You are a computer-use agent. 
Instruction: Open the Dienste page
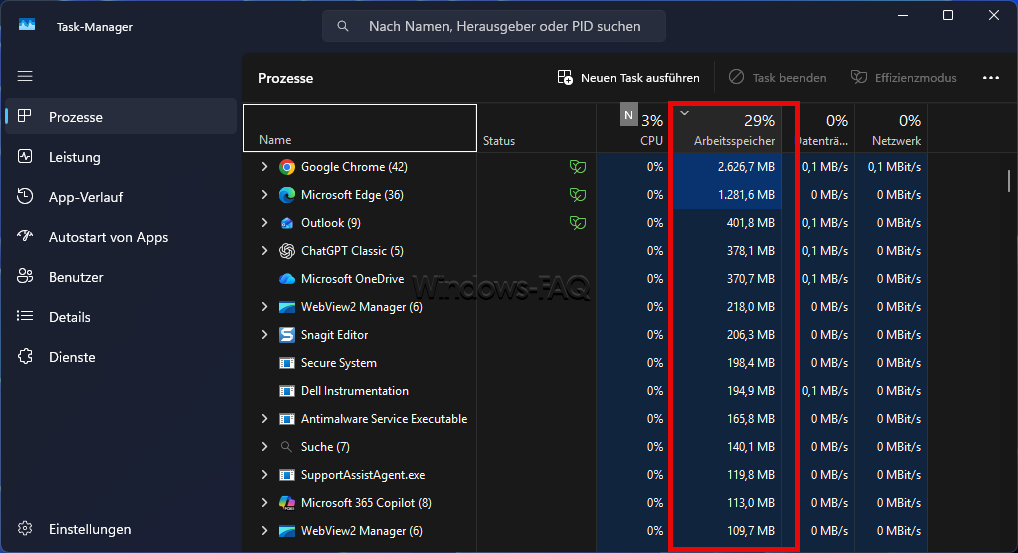121,358
